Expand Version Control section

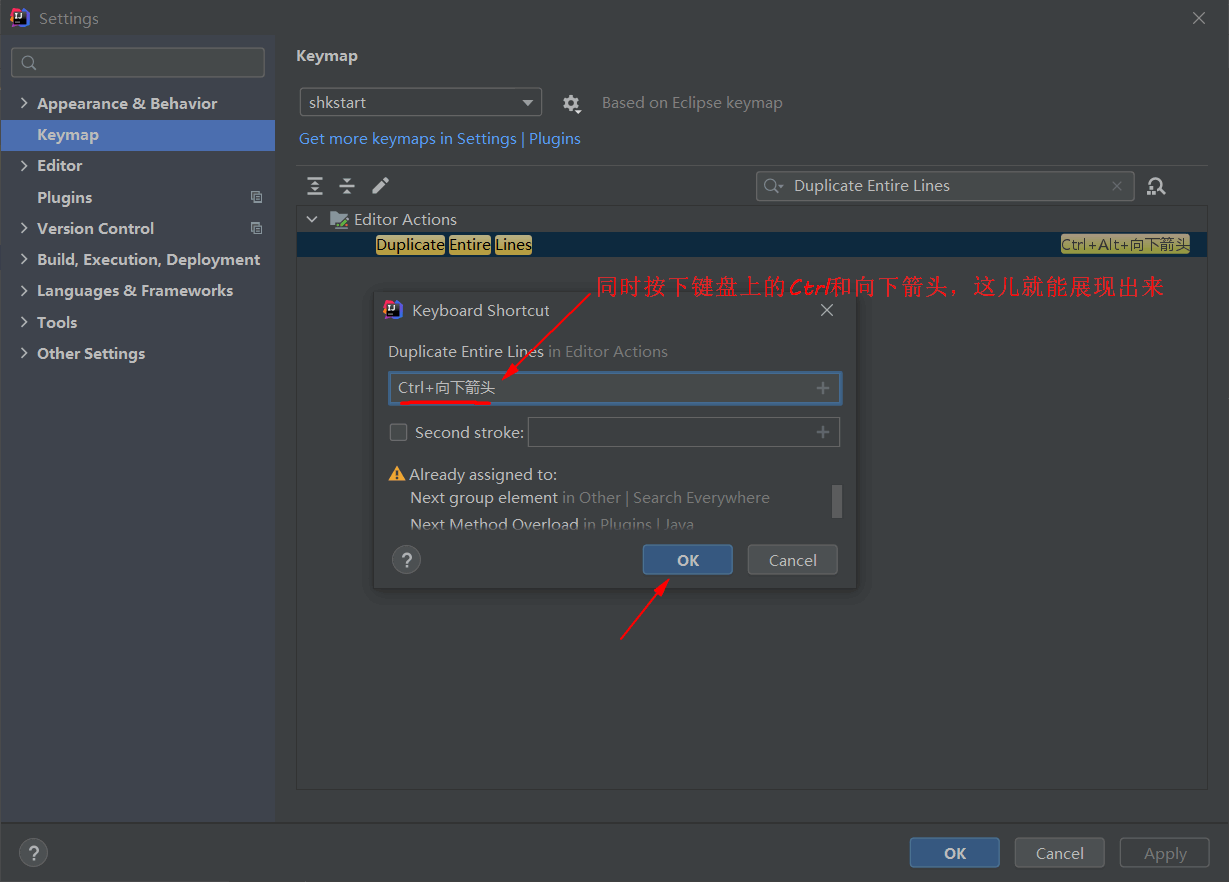coord(24,229)
